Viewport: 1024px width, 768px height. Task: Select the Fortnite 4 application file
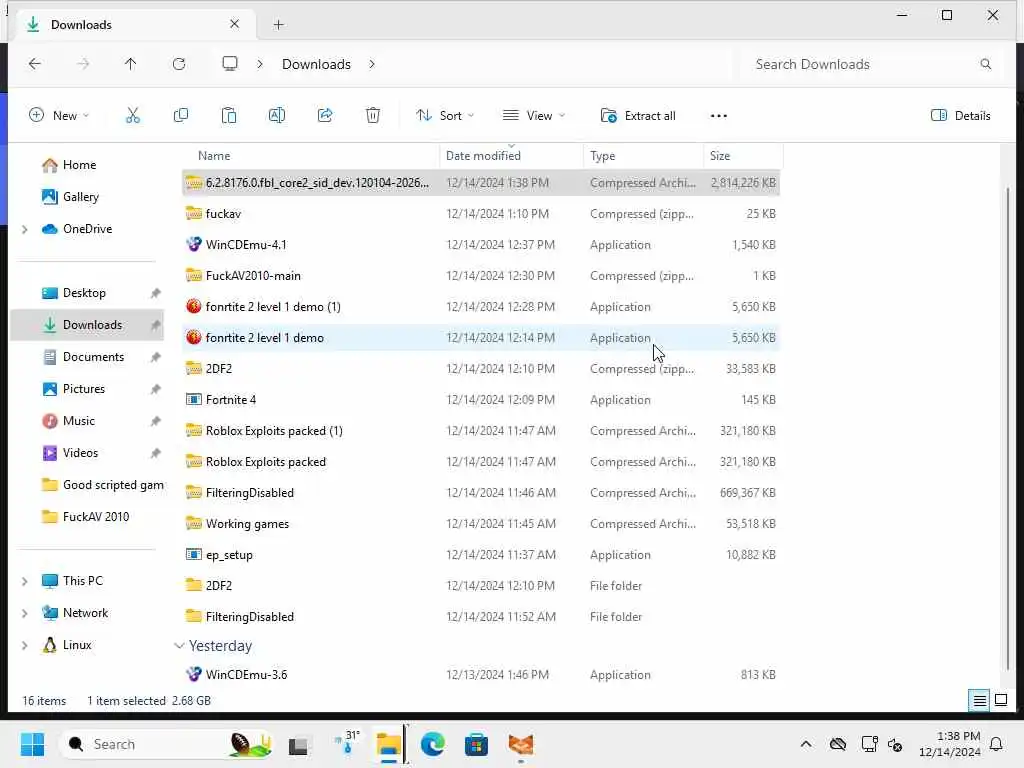pyautogui.click(x=481, y=400)
